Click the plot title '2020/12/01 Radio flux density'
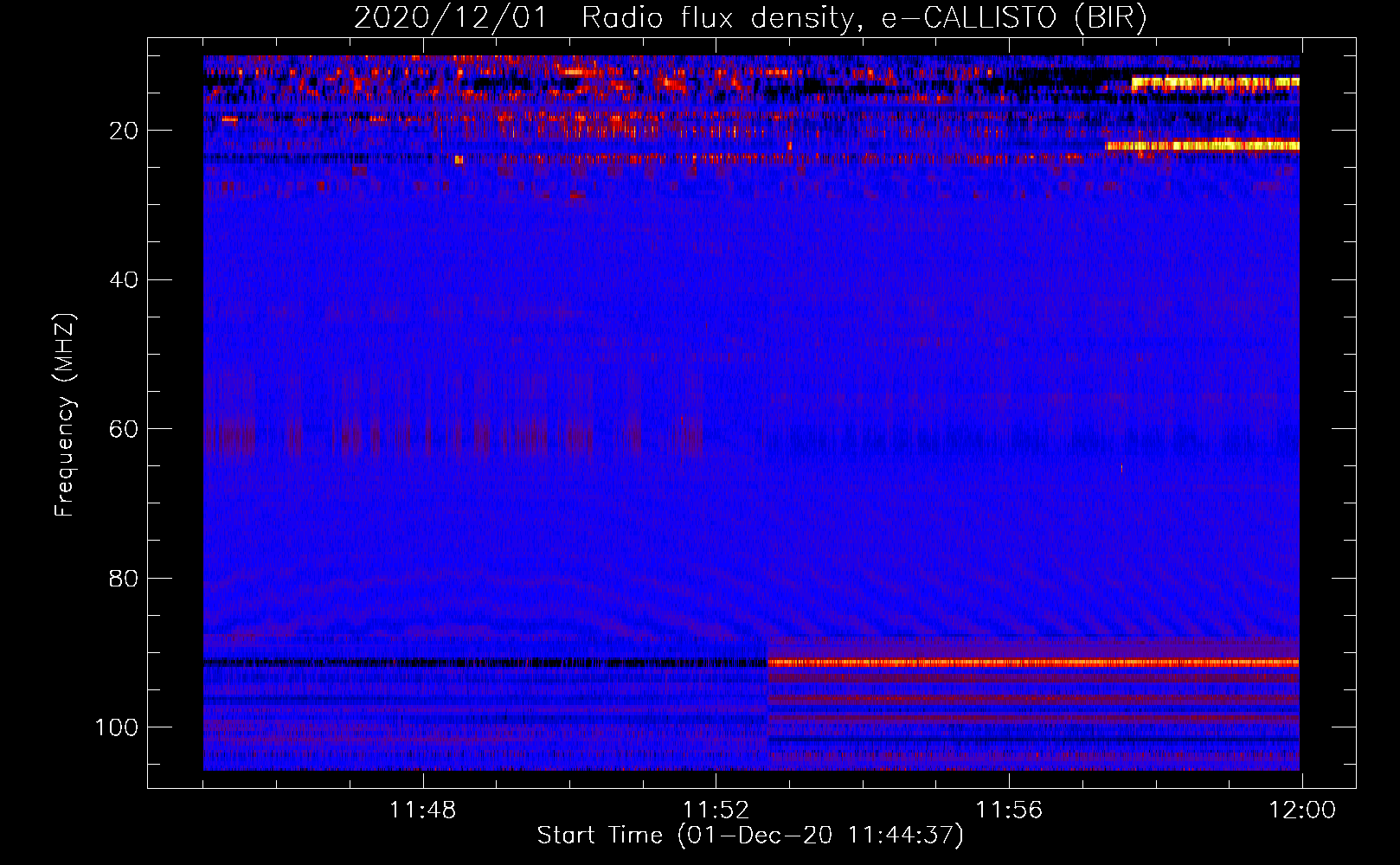 pos(750,17)
